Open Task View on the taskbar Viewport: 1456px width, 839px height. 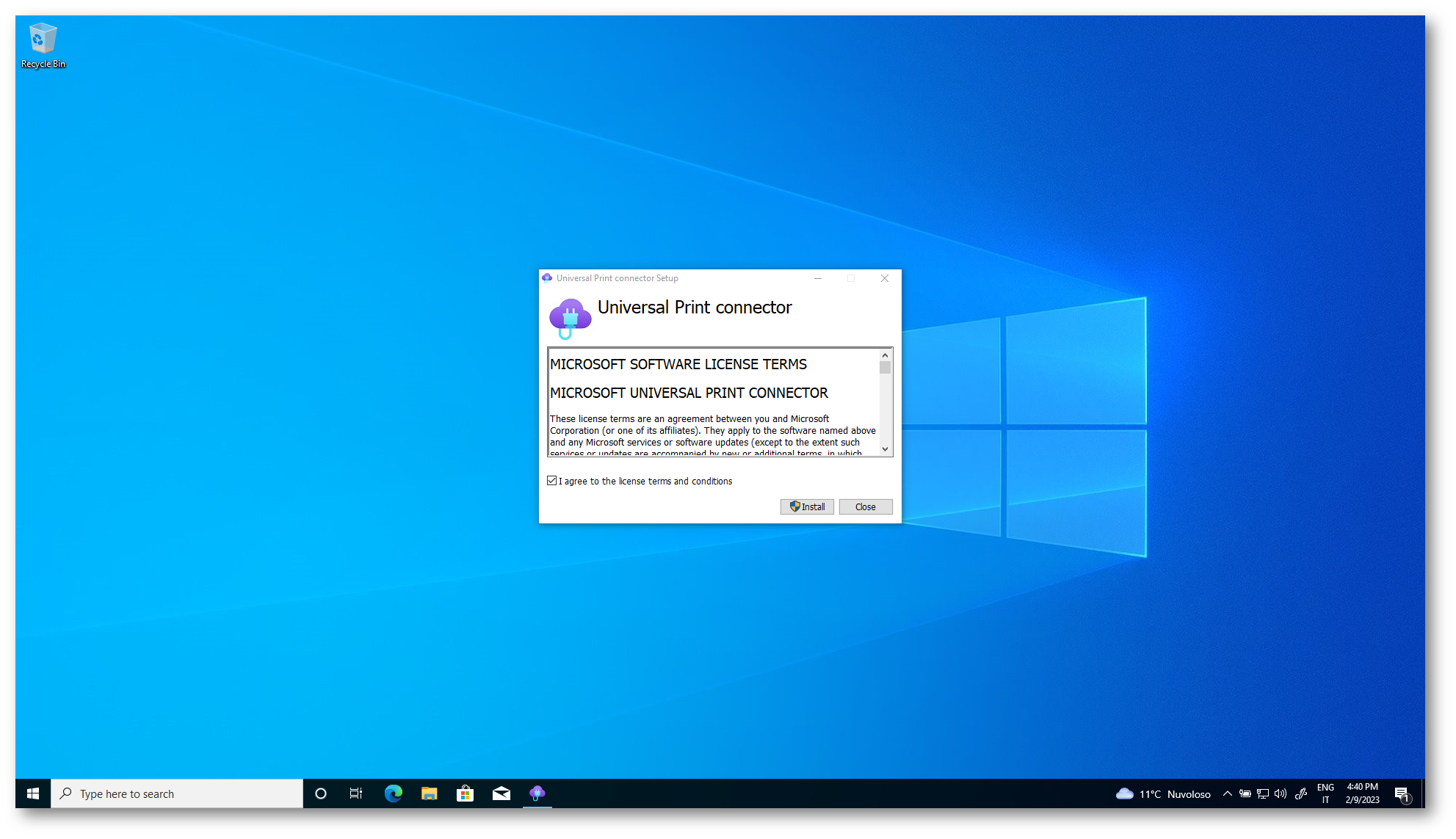tap(356, 793)
